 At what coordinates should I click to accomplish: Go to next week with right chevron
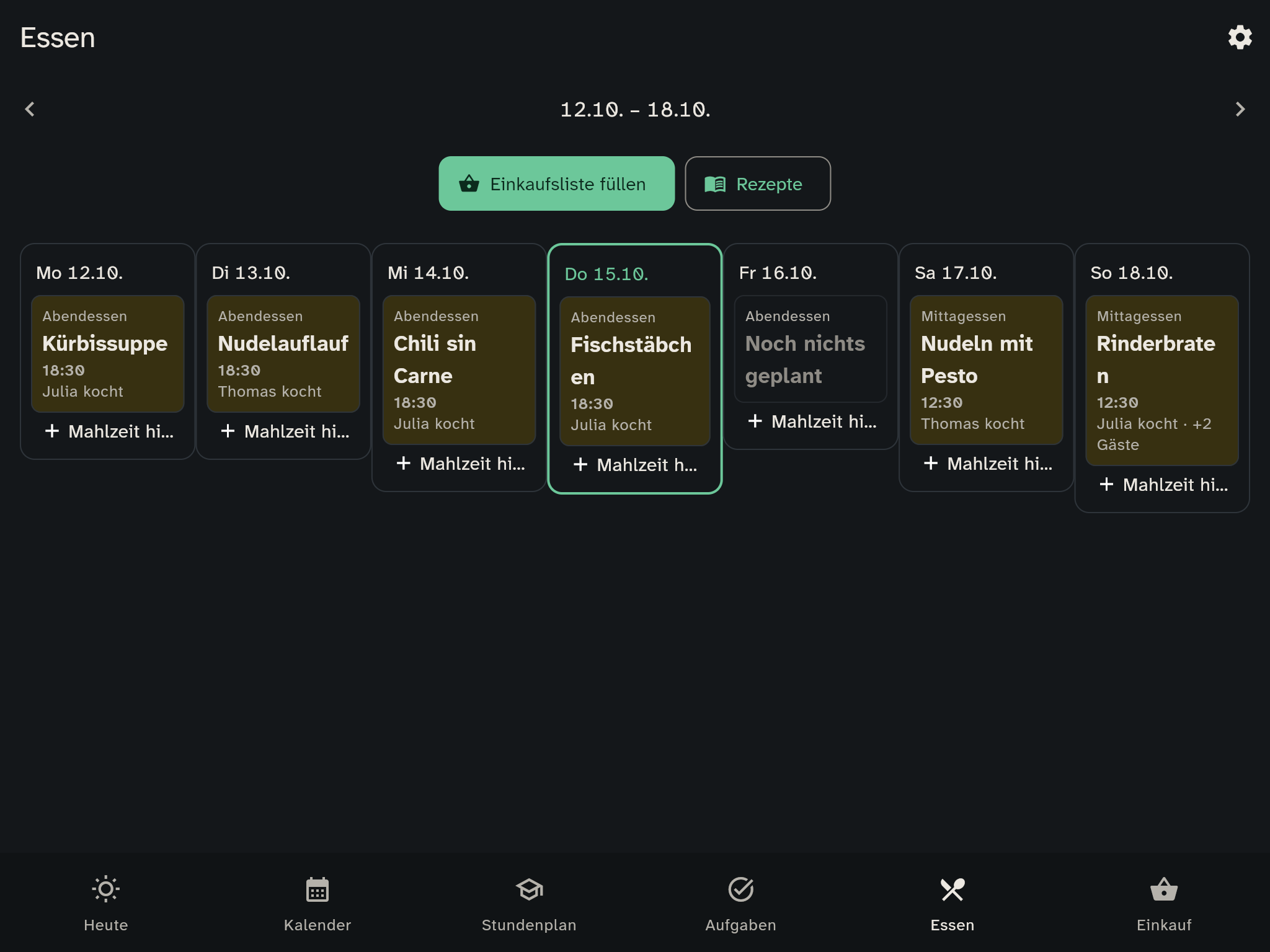click(x=1240, y=109)
